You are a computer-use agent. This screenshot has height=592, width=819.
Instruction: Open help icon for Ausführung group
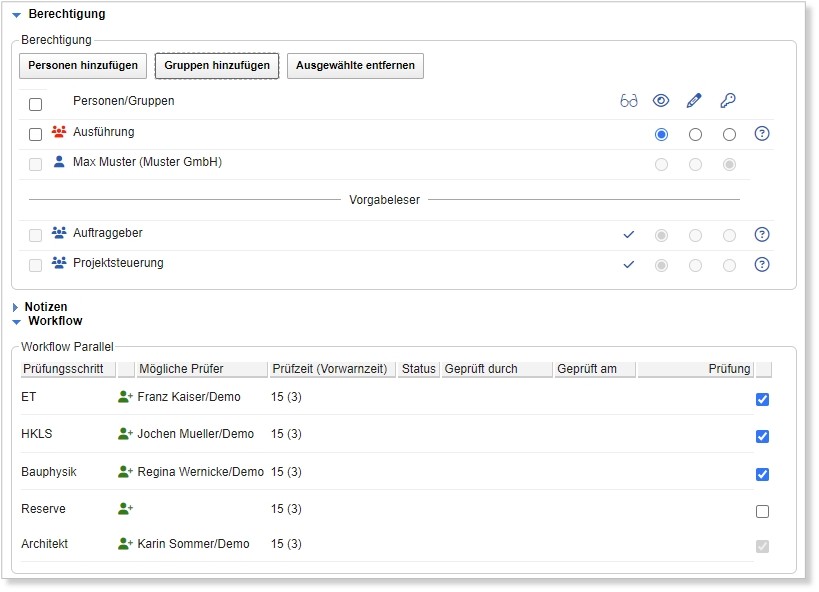click(762, 134)
